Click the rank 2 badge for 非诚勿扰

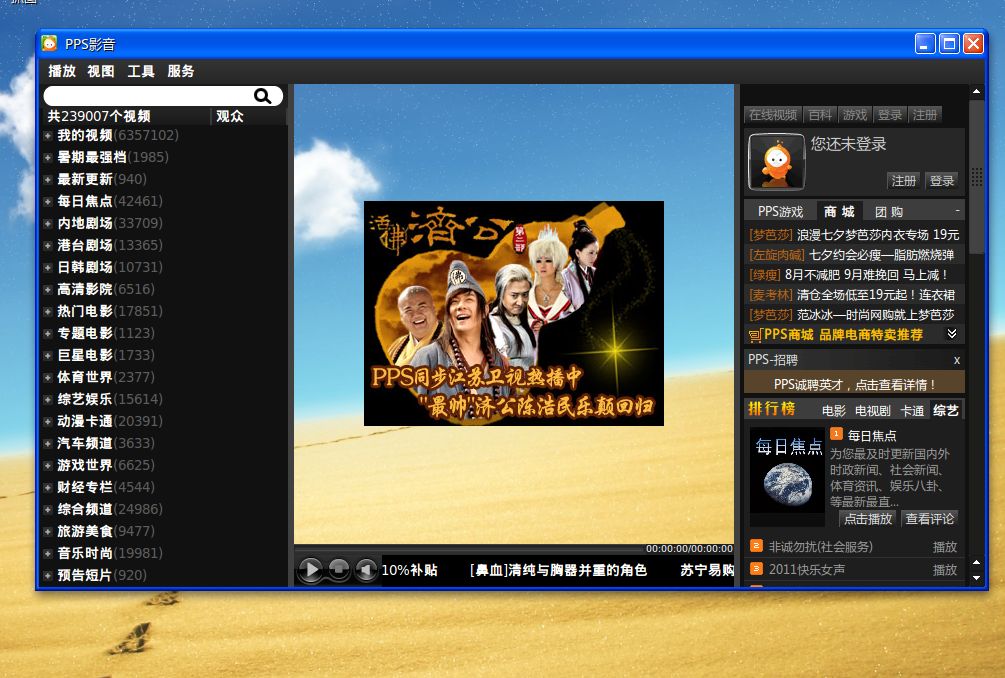coord(756,546)
